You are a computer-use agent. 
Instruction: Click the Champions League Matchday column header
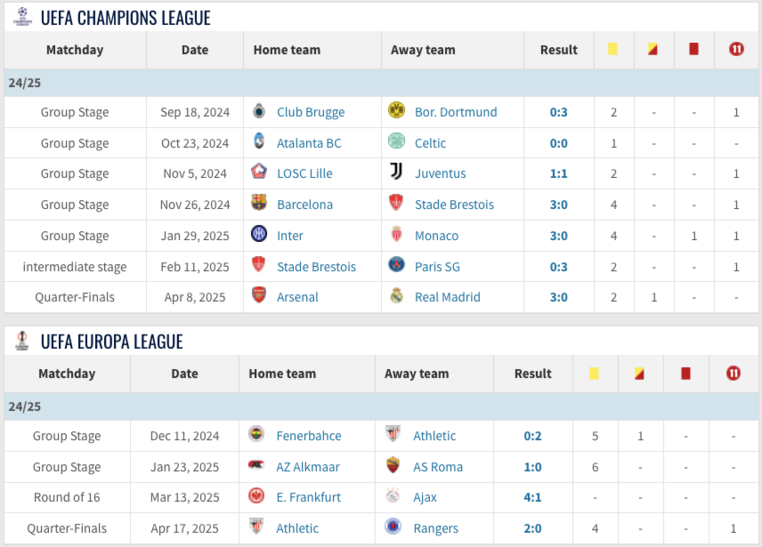[74, 50]
